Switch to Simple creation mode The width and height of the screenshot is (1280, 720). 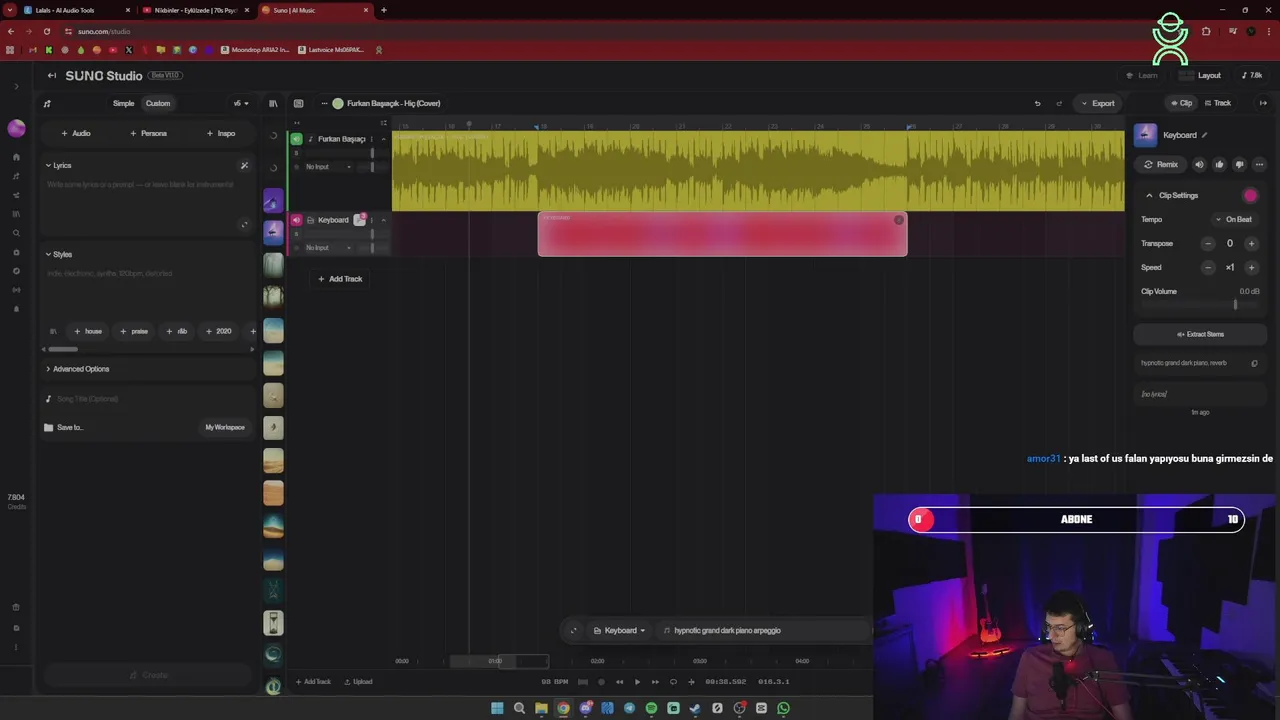click(x=123, y=103)
